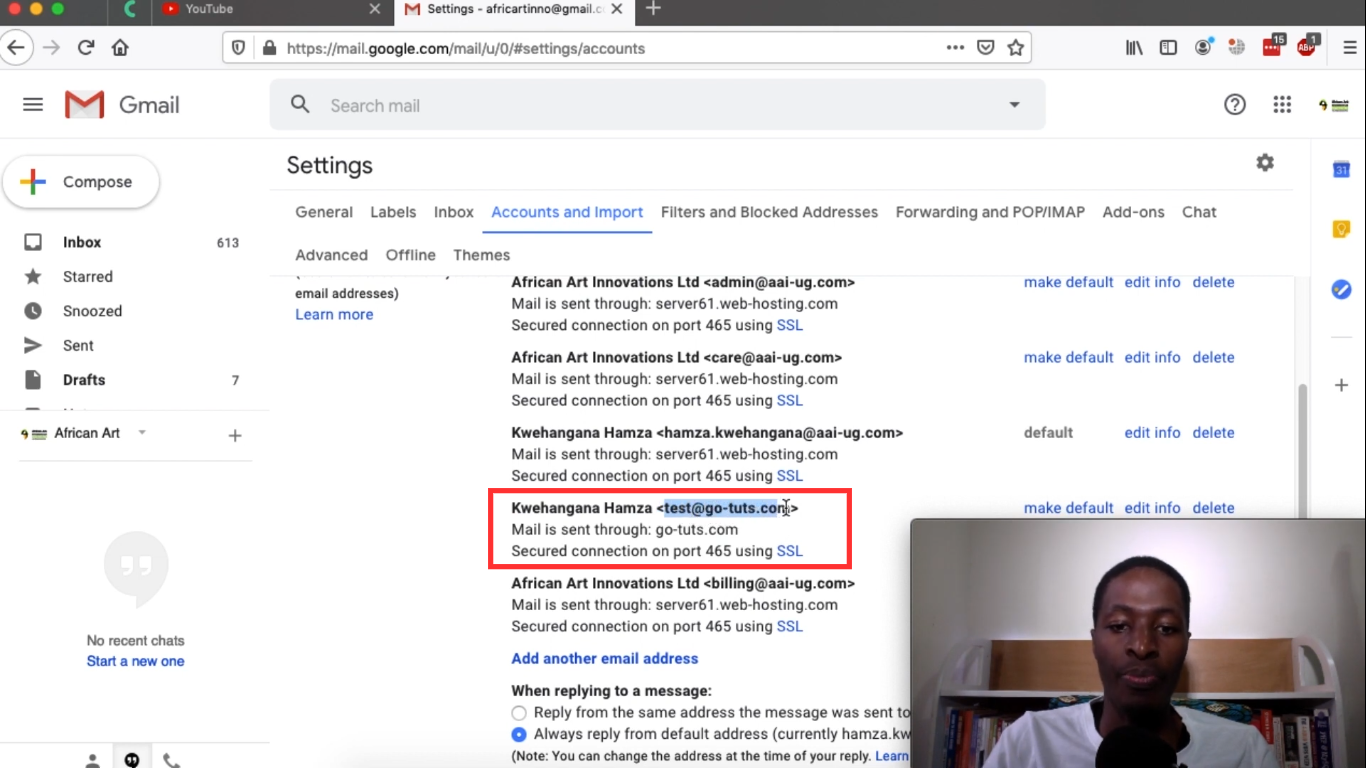The height and width of the screenshot is (768, 1366).
Task: Reload the current page
Action: coord(86,48)
